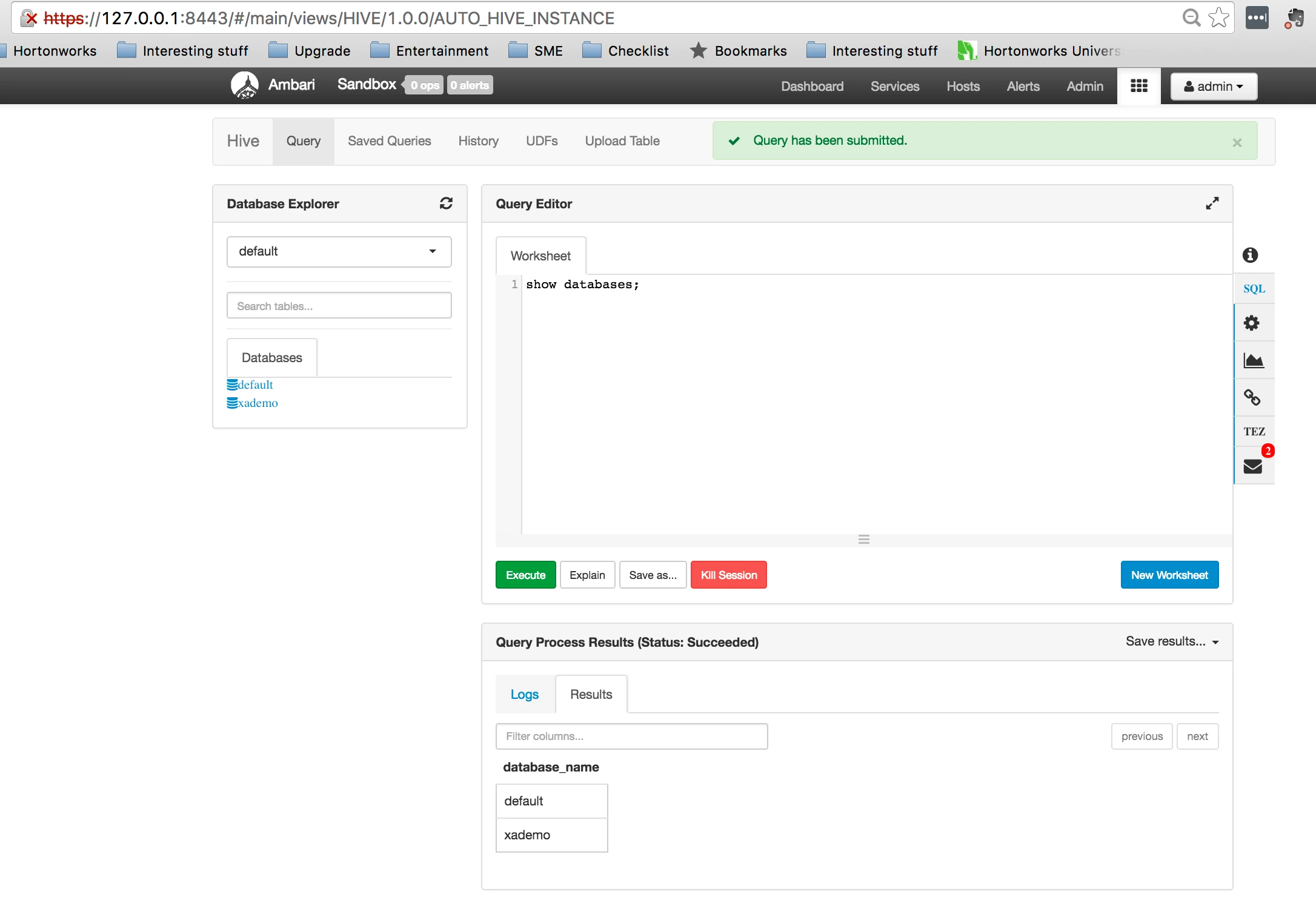Create a New Worksheet
The width and height of the screenshot is (1316, 912).
[x=1170, y=575]
